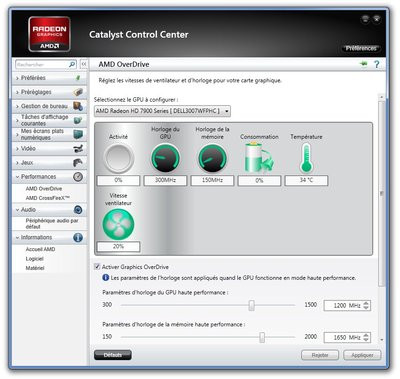400x379 pixels.
Task: Click the Audio speaker icon
Action: [x=78, y=210]
